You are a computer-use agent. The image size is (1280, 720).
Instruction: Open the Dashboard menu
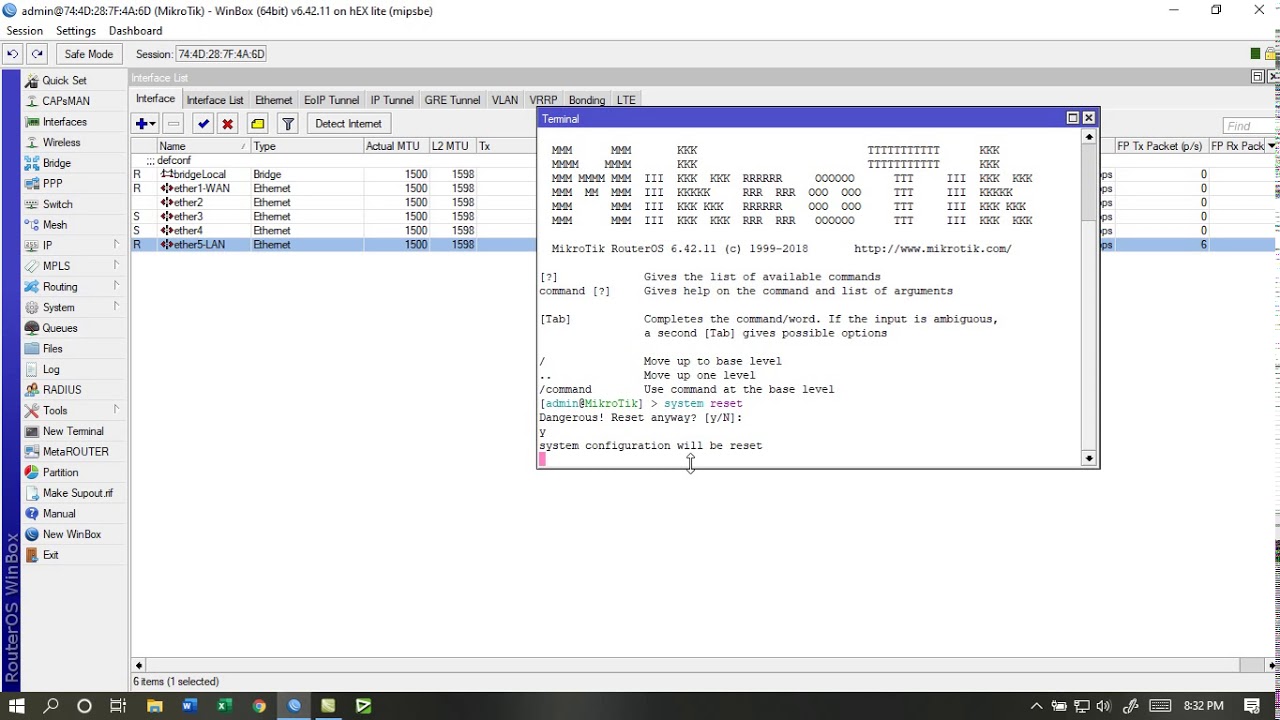pyautogui.click(x=135, y=31)
